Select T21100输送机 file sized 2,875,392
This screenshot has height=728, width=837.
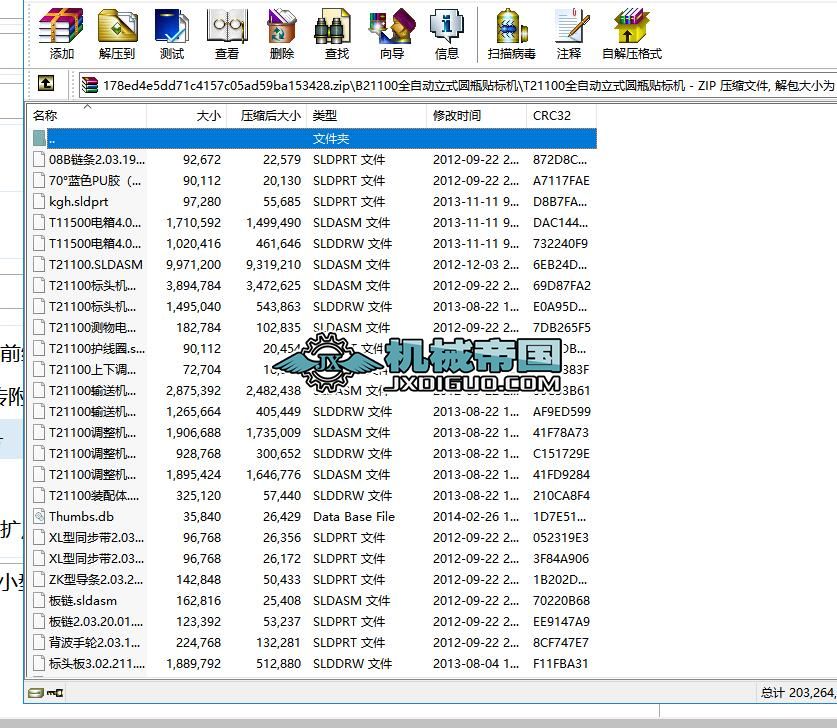pos(314,391)
